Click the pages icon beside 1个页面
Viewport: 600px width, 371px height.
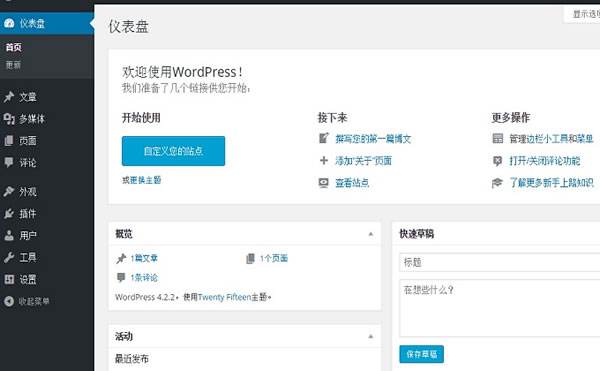(x=250, y=259)
